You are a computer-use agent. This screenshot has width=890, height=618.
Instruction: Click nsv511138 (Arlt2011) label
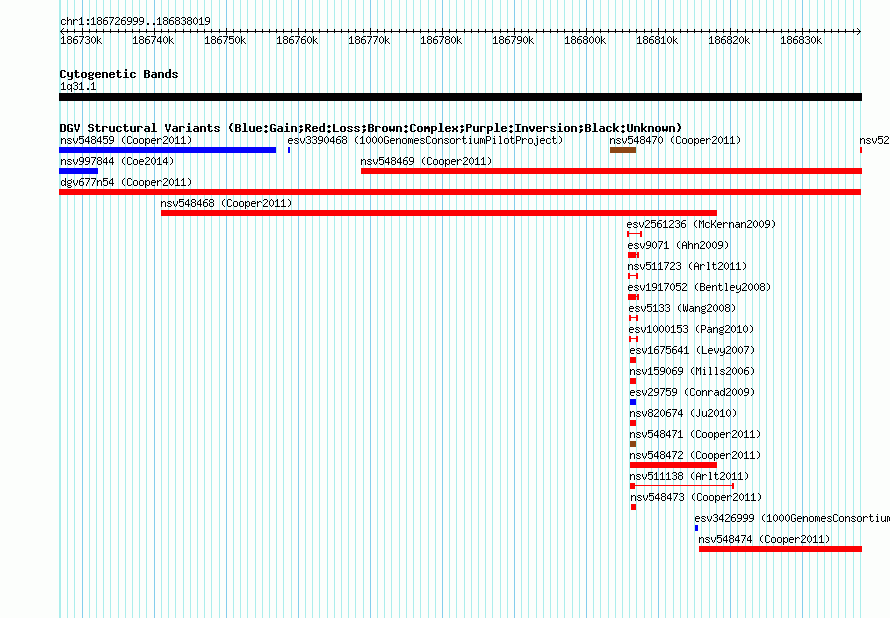(689, 476)
